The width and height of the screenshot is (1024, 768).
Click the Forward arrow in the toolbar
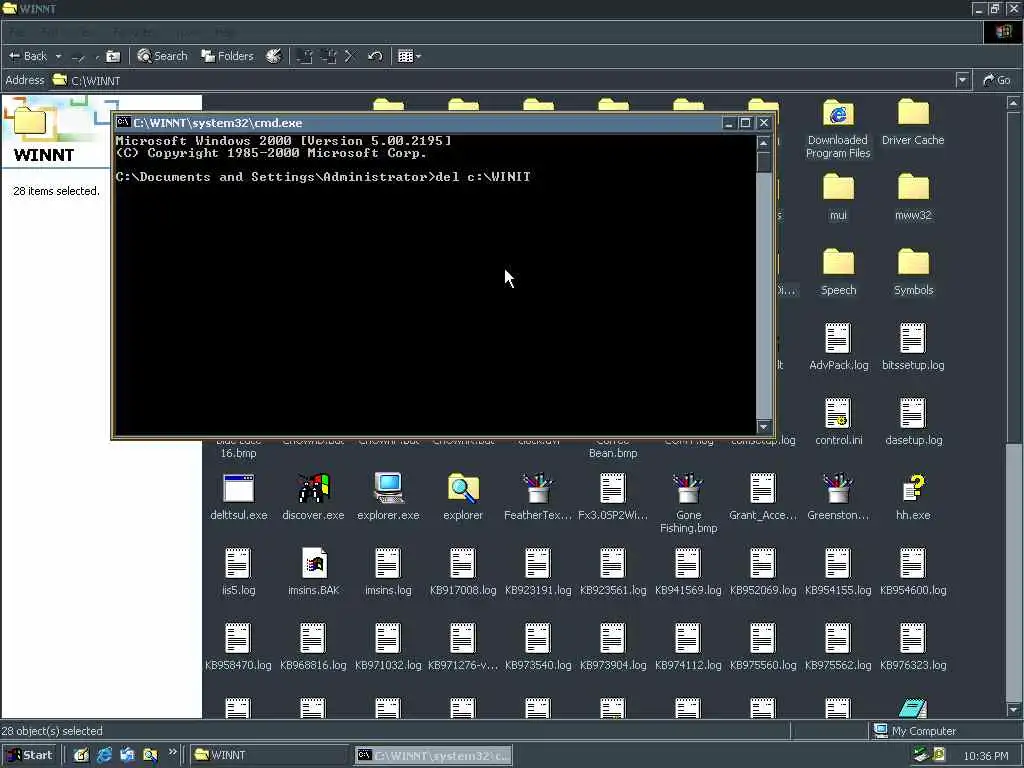click(78, 57)
